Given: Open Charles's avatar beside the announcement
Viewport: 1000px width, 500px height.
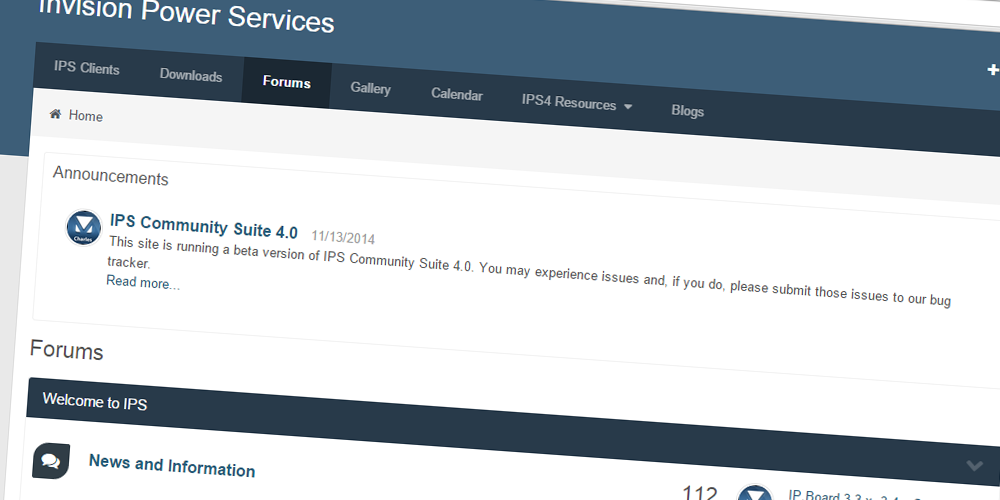Looking at the screenshot, I should click(84, 227).
